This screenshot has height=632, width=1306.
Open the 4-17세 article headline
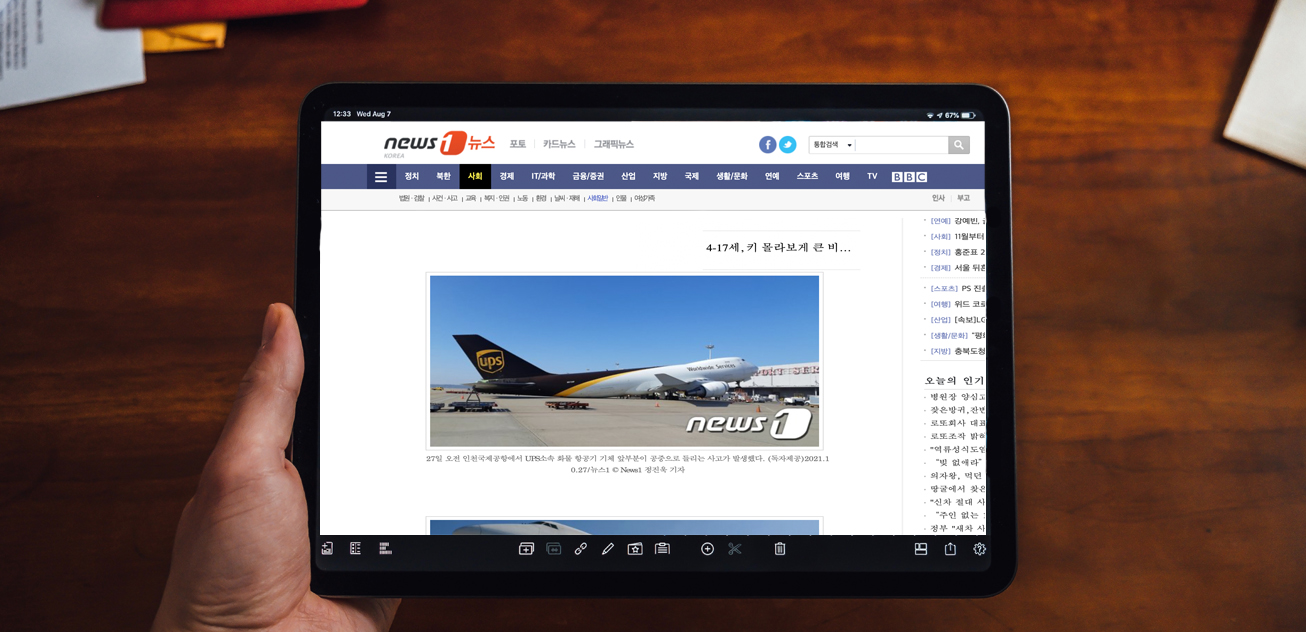778,248
